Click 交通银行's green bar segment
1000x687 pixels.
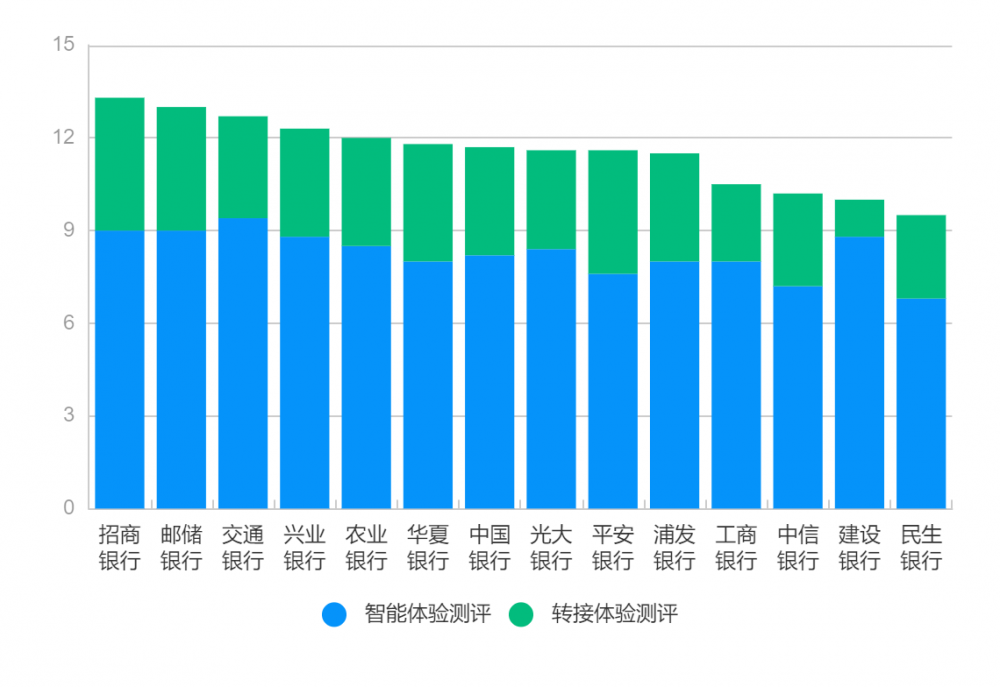click(243, 167)
